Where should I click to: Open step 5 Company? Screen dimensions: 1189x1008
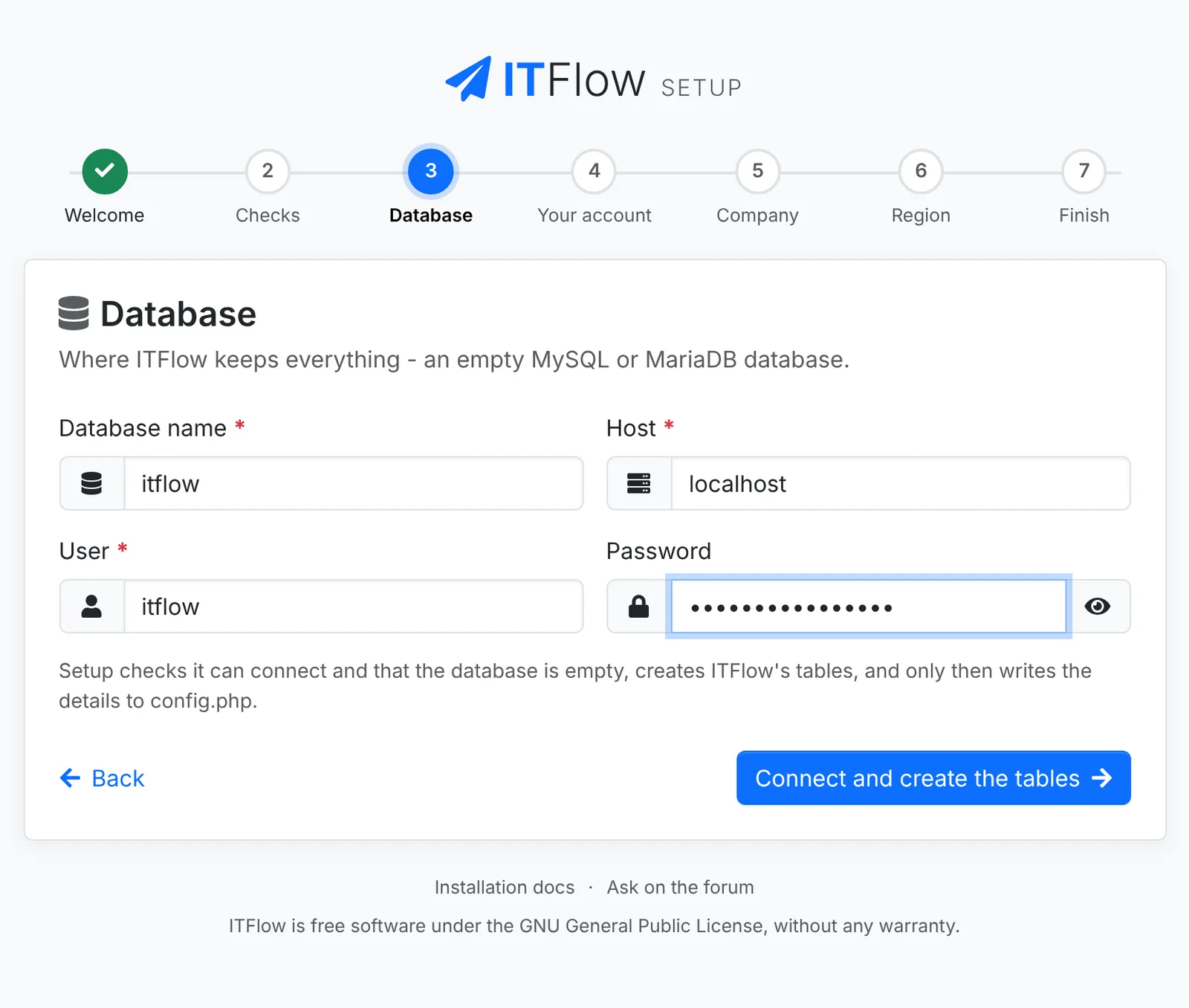(x=757, y=171)
